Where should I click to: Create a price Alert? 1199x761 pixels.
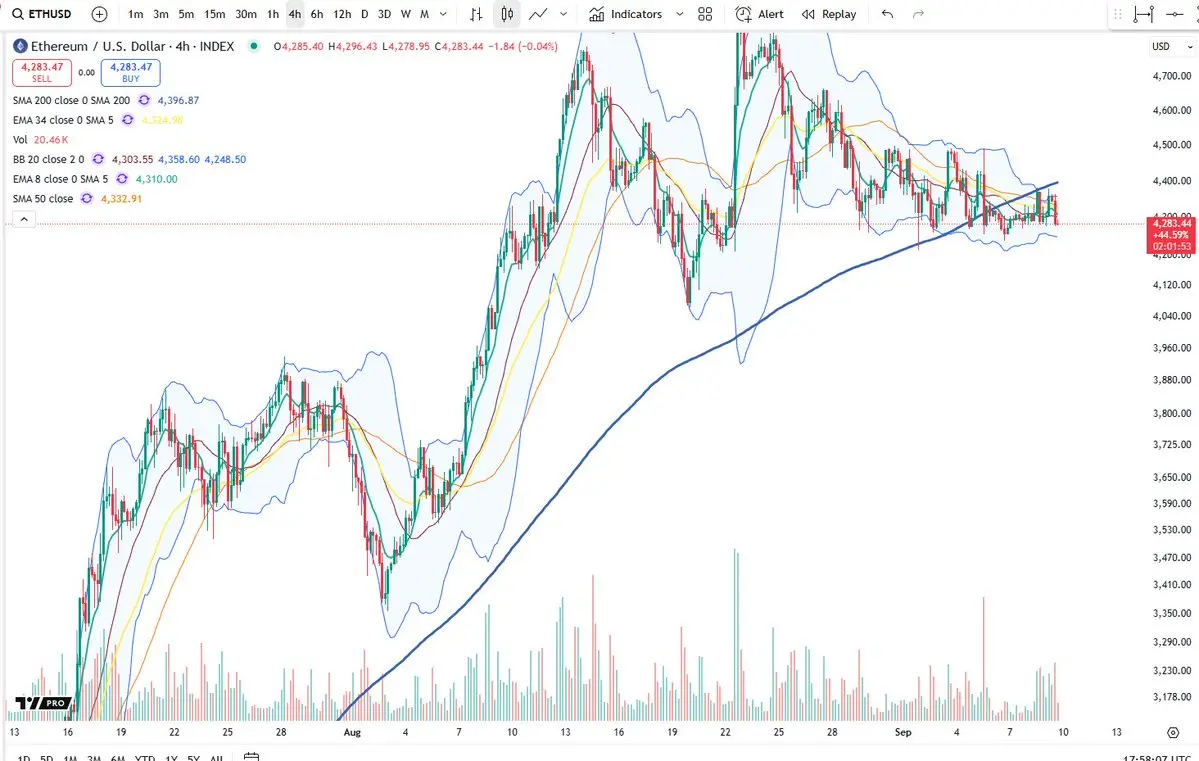coord(759,14)
